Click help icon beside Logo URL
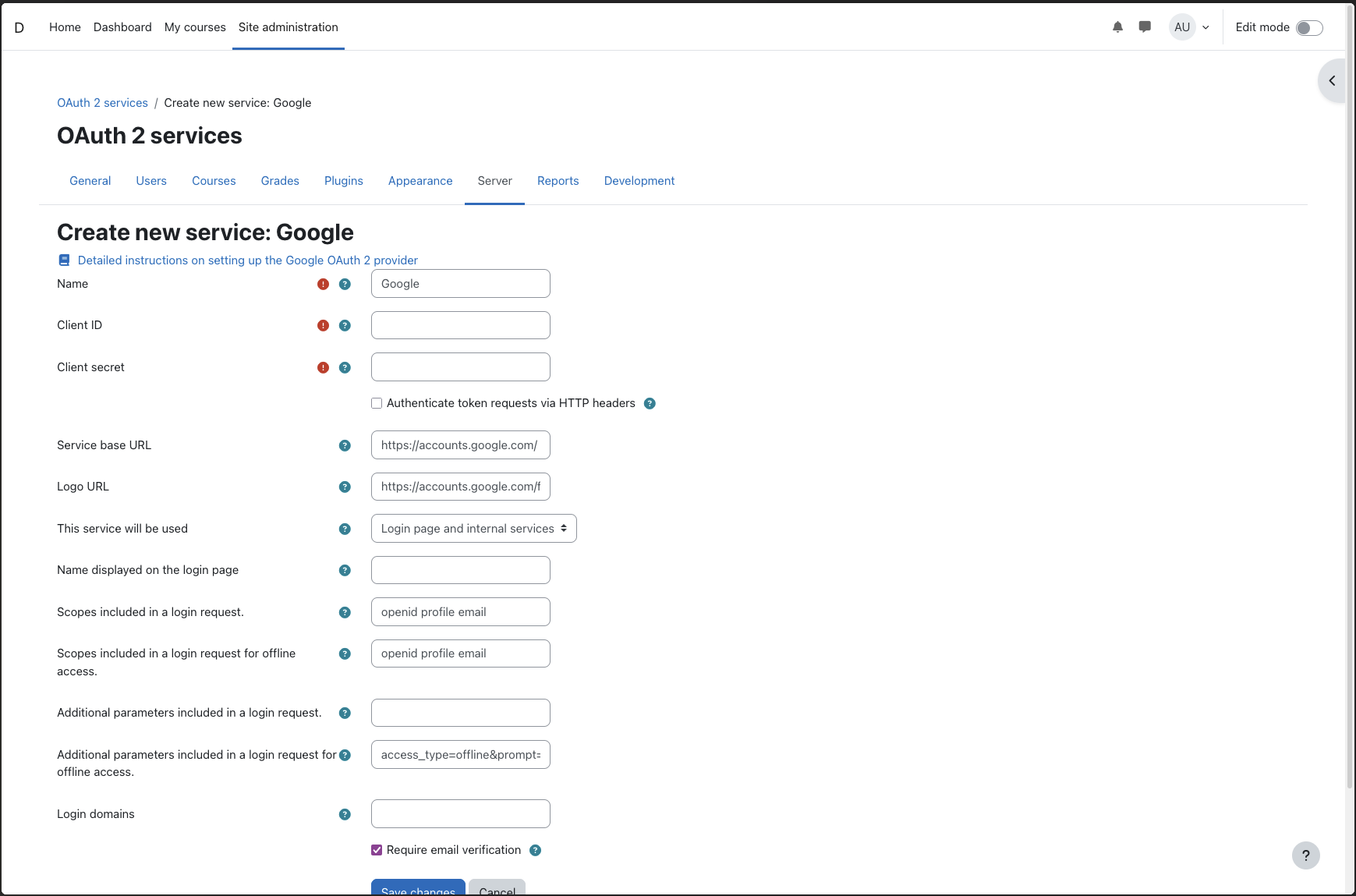 click(345, 487)
